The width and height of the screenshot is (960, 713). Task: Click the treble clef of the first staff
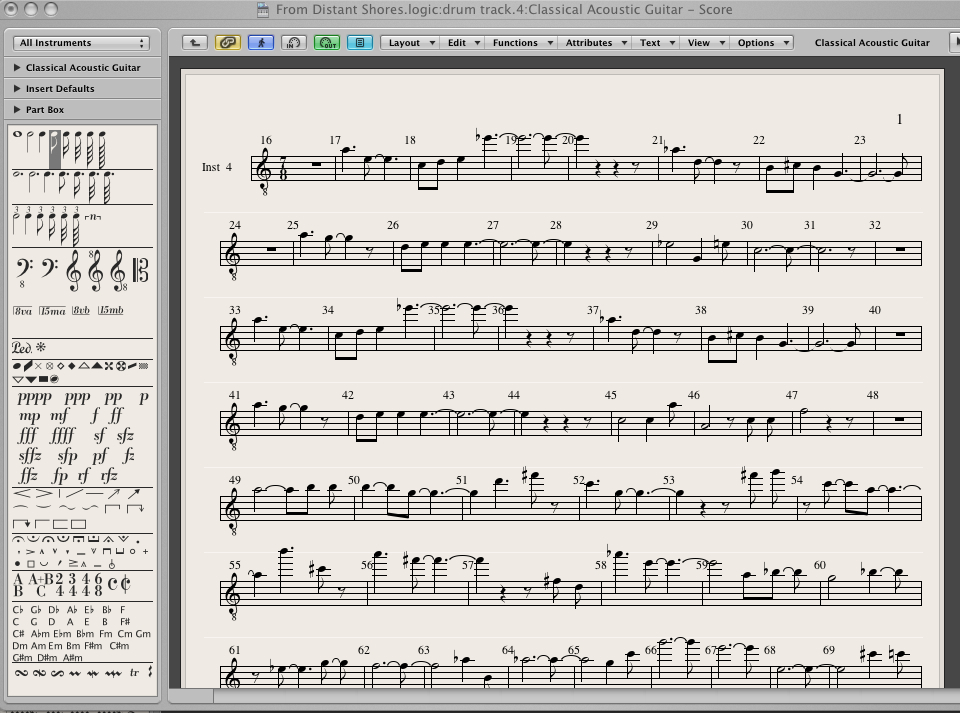pyautogui.click(x=264, y=171)
